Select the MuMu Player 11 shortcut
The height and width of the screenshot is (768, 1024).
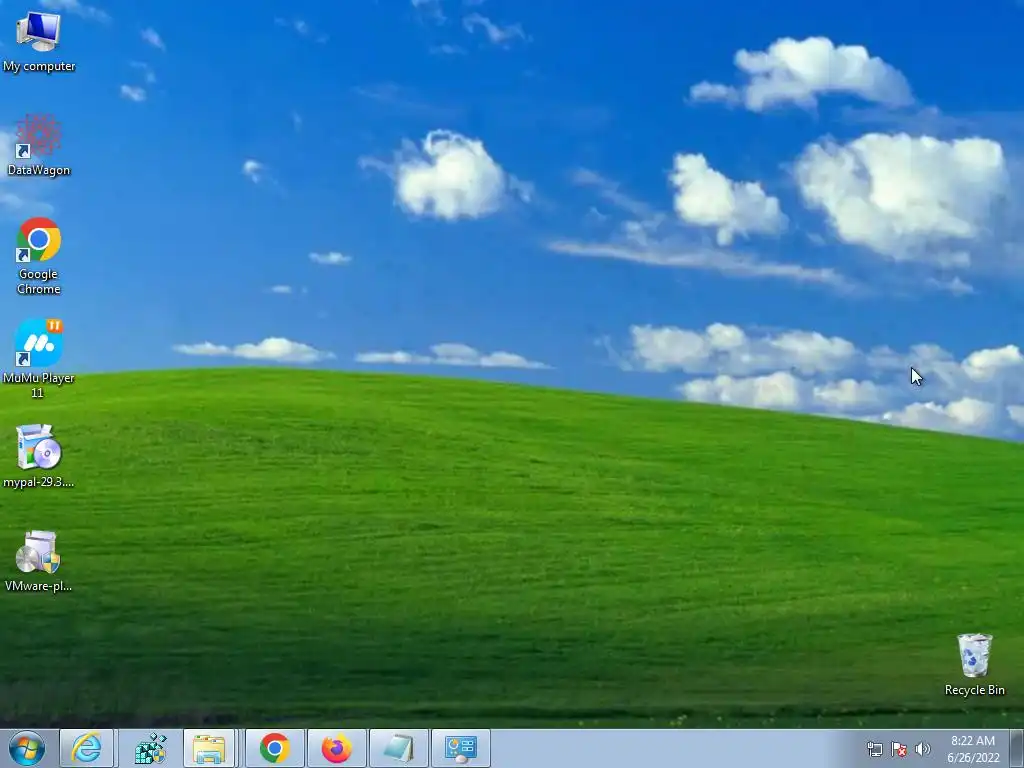click(x=39, y=359)
